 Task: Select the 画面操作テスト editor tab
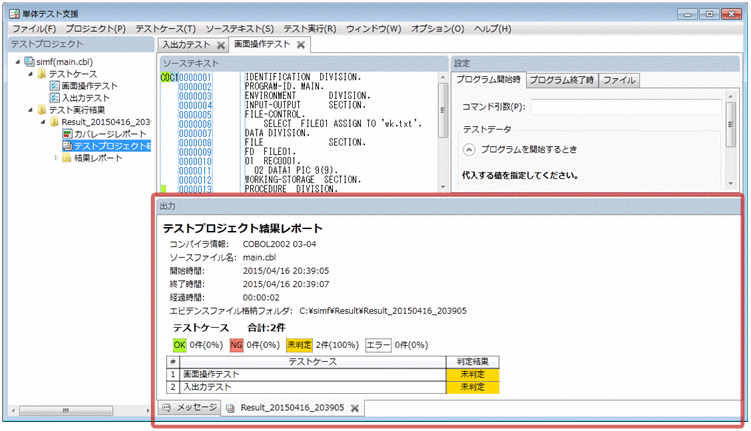pos(262,45)
